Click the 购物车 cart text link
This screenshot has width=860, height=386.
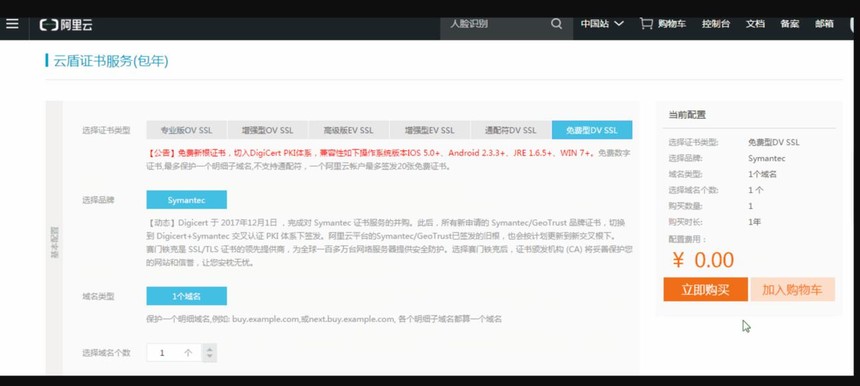coord(672,24)
